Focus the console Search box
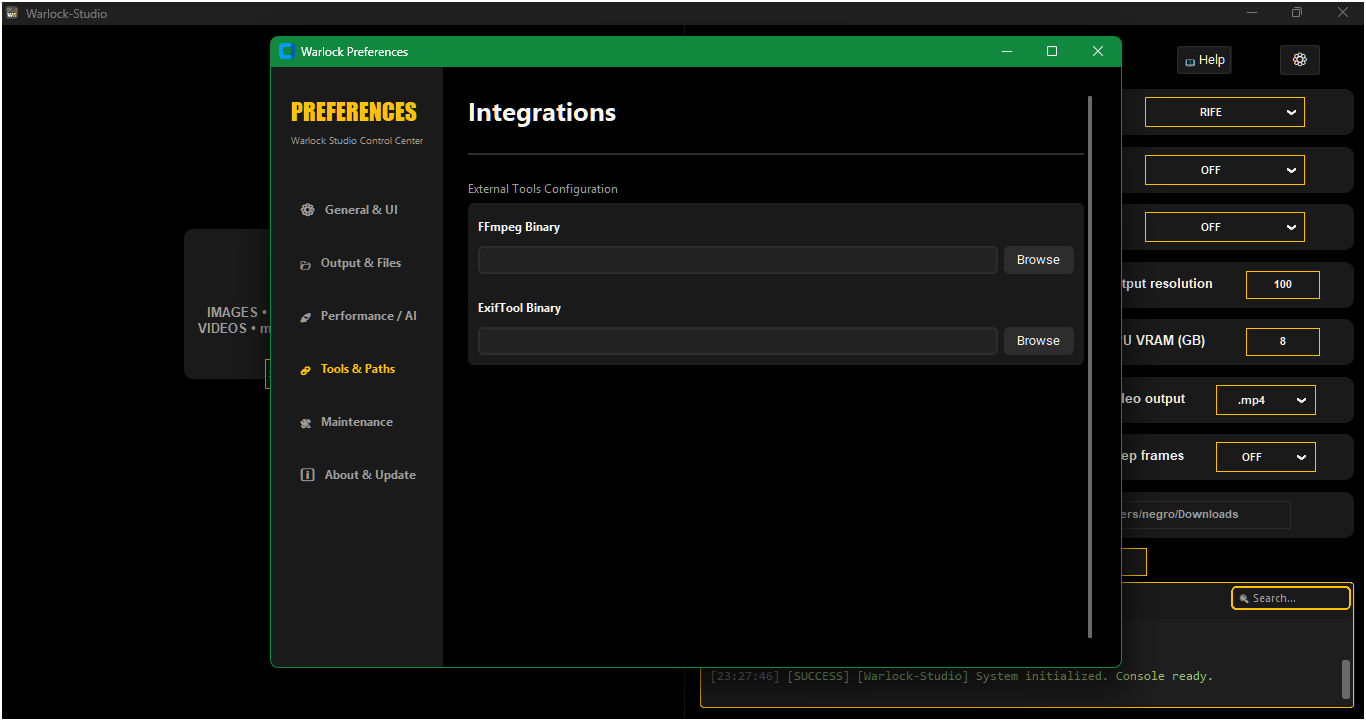1366x721 pixels. [x=1291, y=598]
